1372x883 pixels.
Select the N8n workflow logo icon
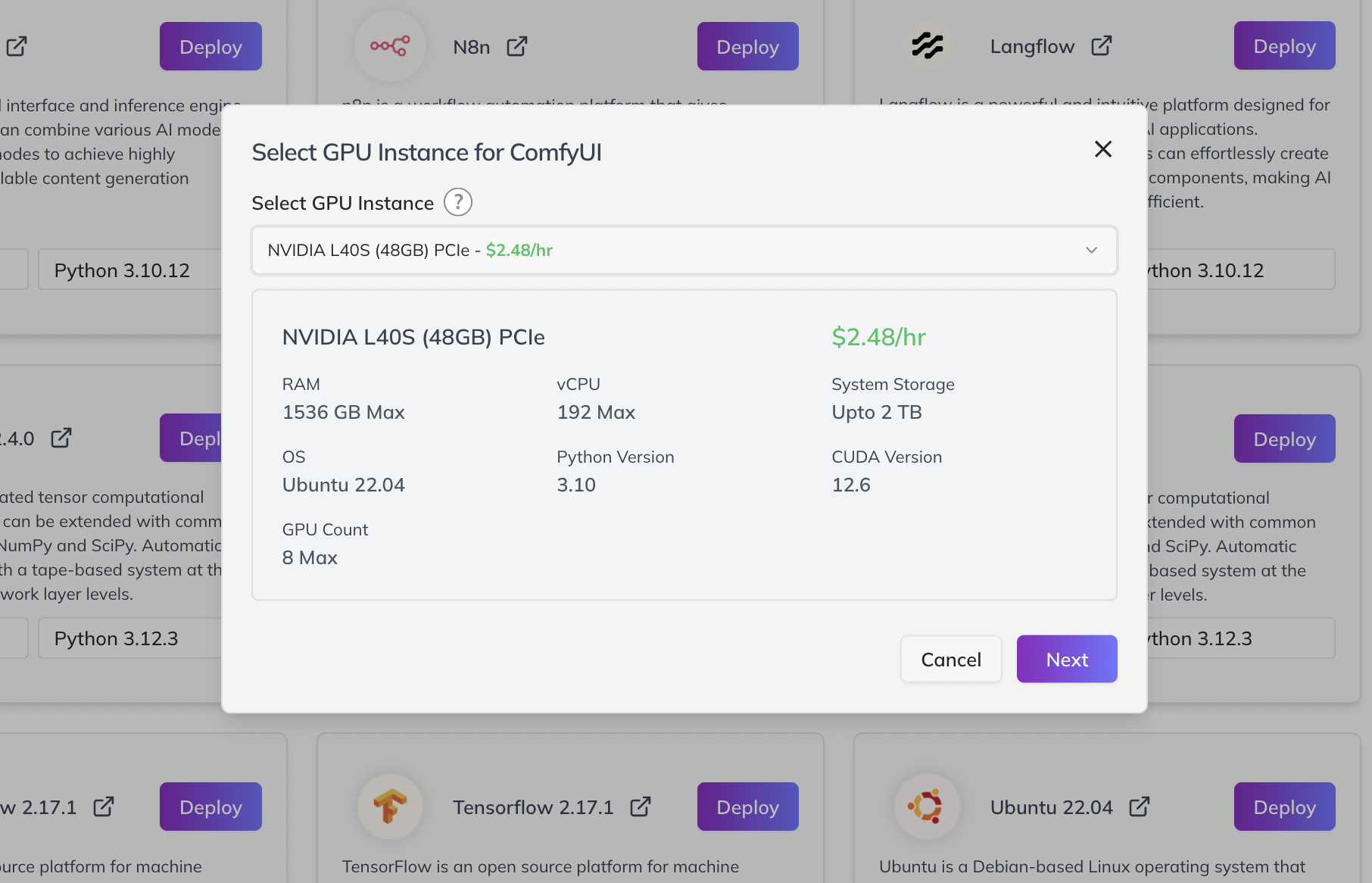[390, 46]
